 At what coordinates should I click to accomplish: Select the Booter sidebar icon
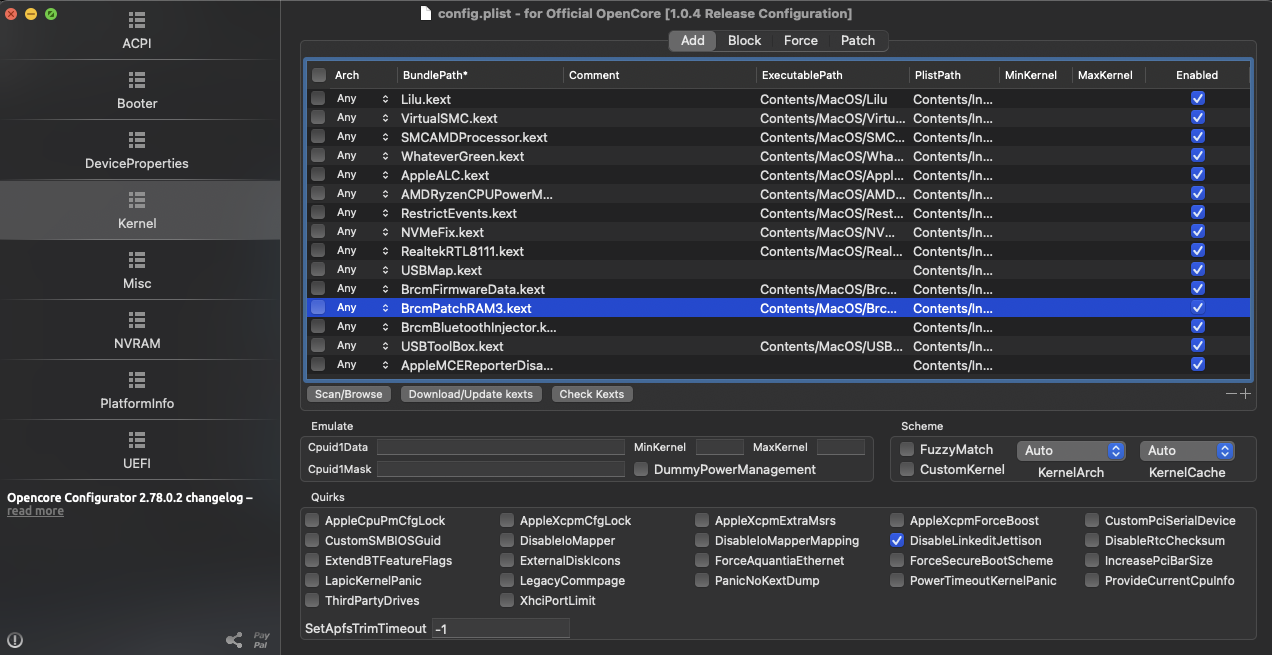137,80
